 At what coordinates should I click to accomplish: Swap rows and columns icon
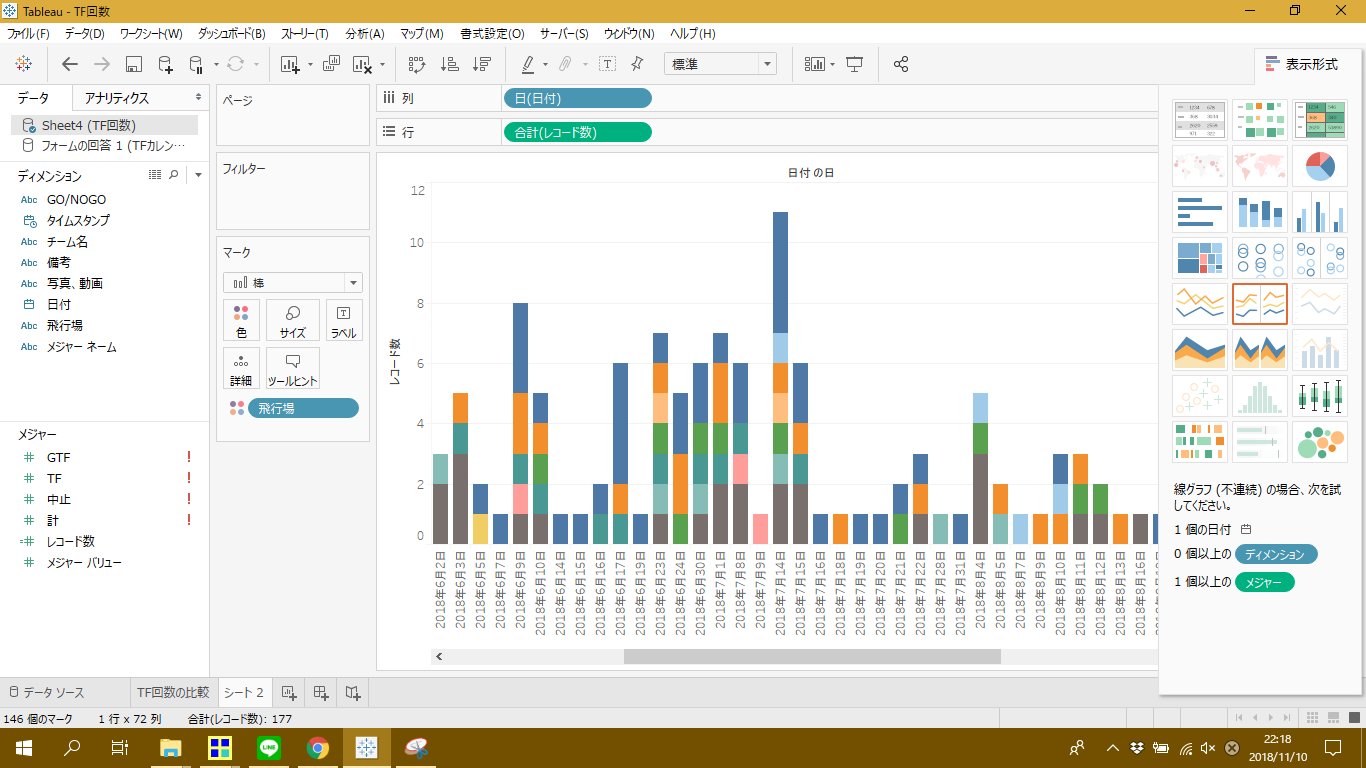pos(417,64)
